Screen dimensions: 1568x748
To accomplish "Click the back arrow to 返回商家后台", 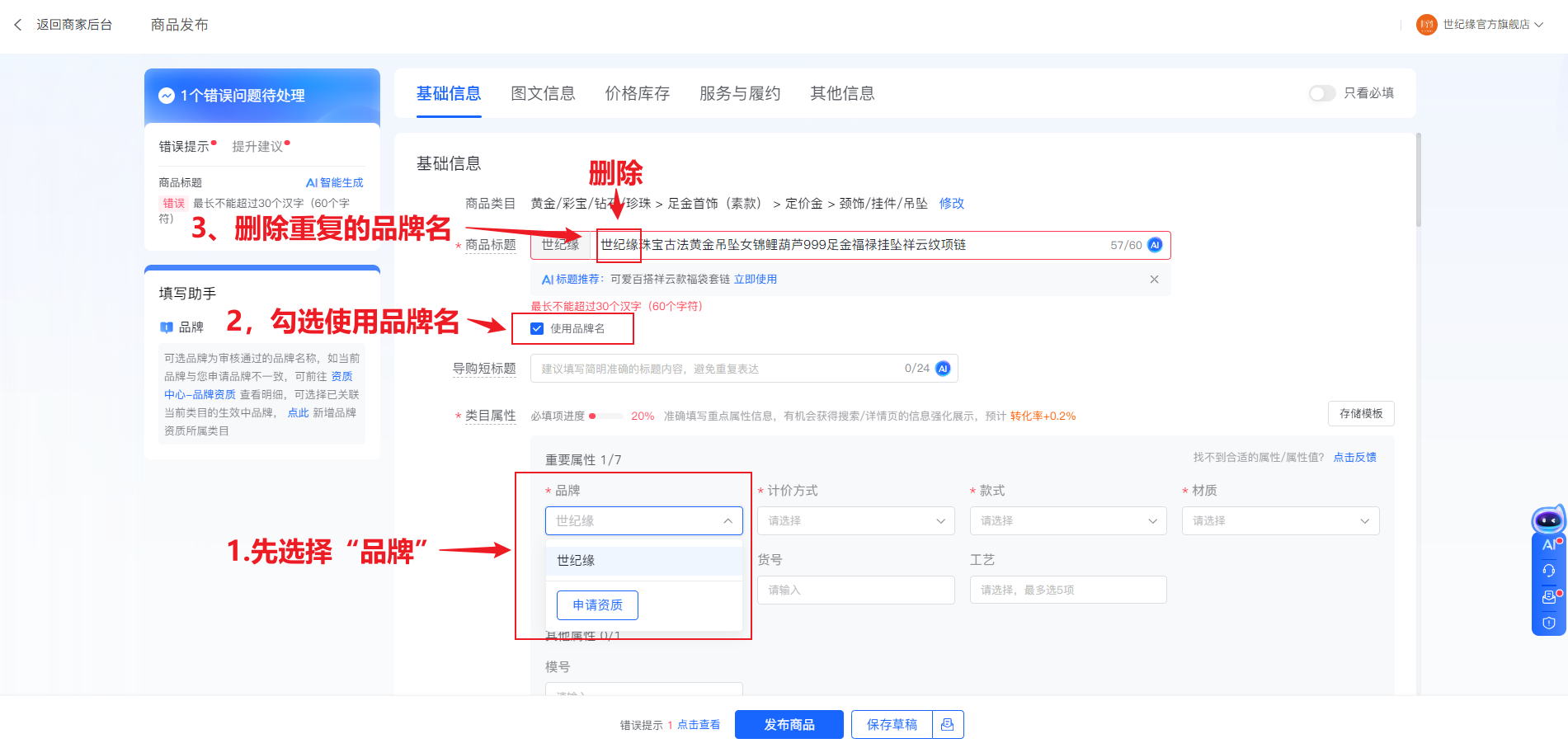I will (18, 25).
